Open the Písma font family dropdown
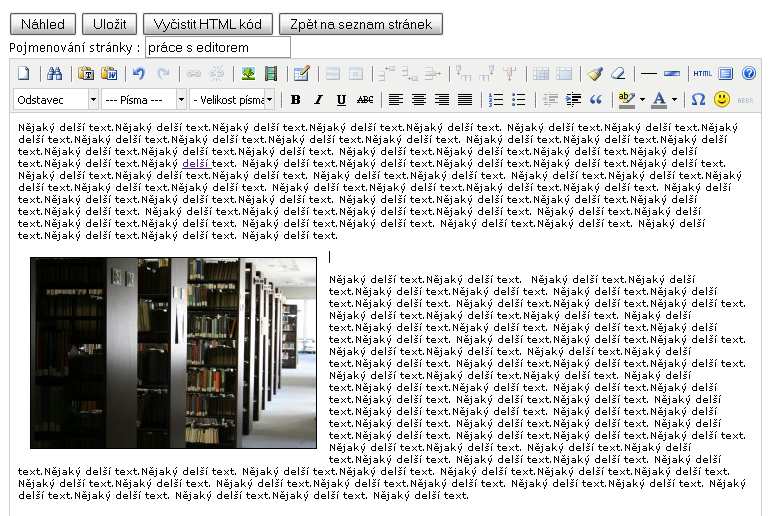The width and height of the screenshot is (771, 516). coord(144,100)
